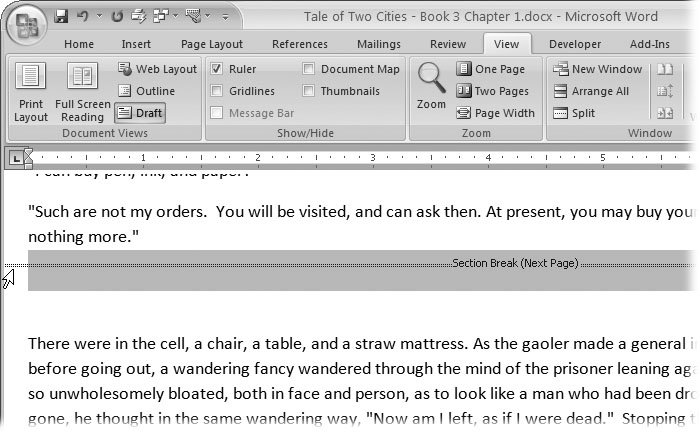700x432 pixels.
Task: Open Customize Quick Access Toolbar dropdown
Action: coord(225,18)
